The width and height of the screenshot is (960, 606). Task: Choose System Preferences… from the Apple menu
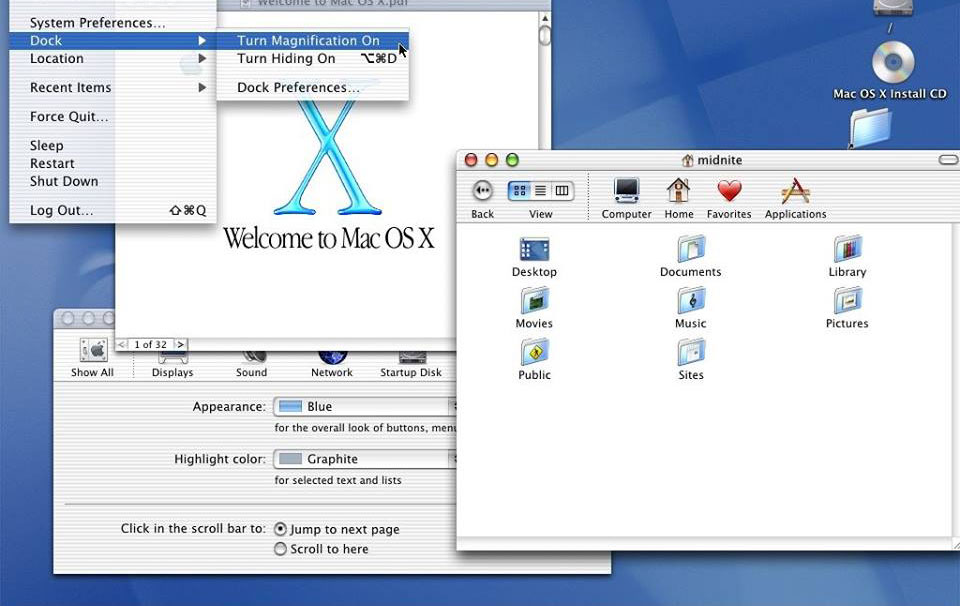click(113, 23)
